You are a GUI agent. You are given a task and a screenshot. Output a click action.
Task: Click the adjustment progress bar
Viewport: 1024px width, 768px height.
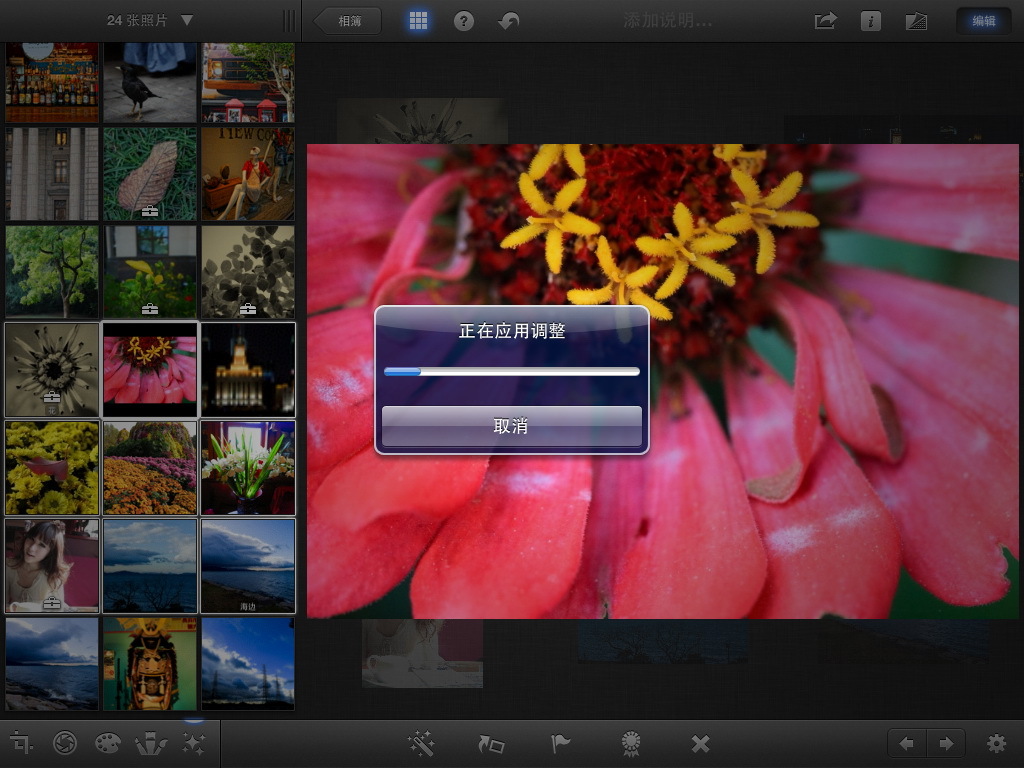pyautogui.click(x=511, y=371)
